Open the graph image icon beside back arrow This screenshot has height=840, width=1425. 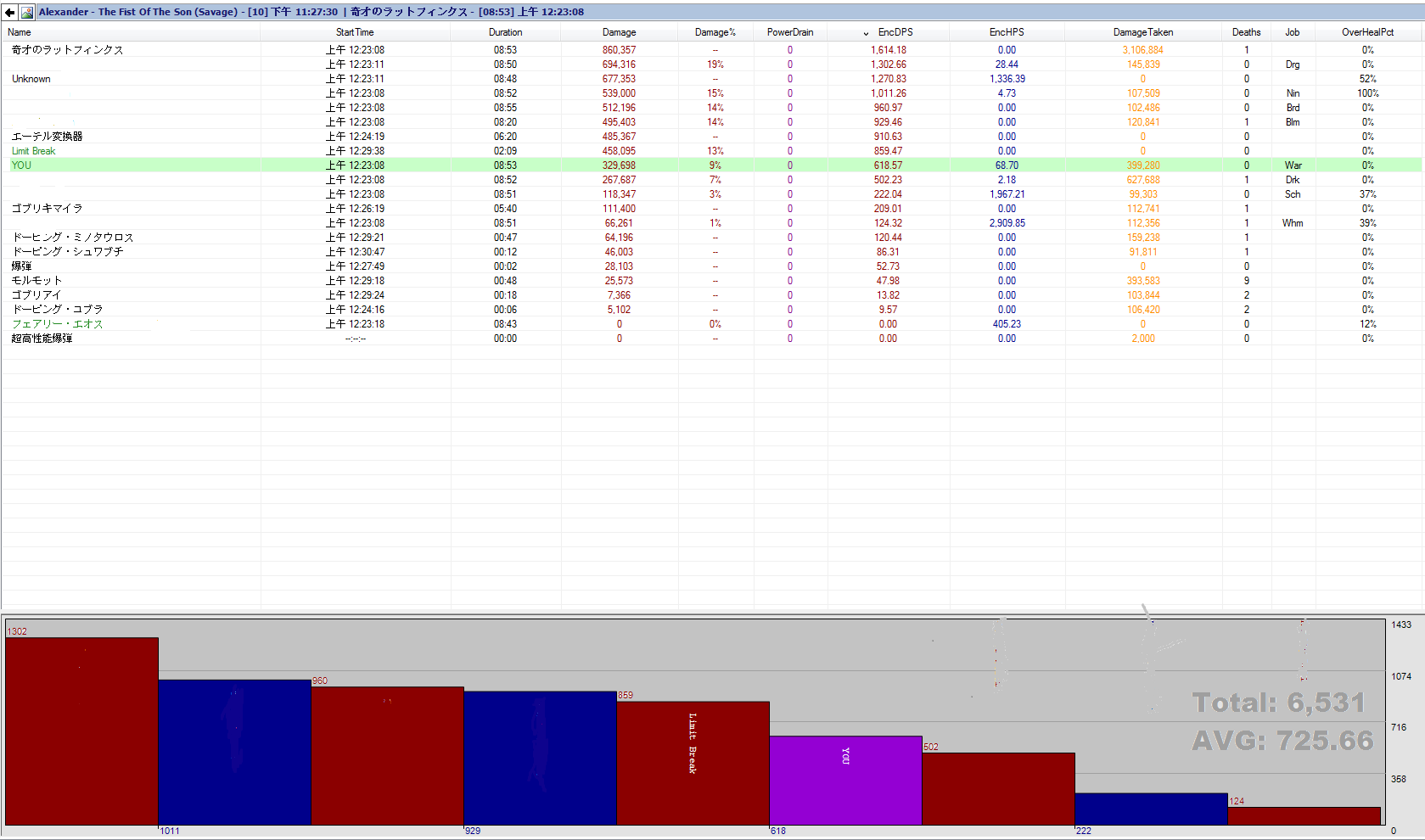tap(27, 12)
